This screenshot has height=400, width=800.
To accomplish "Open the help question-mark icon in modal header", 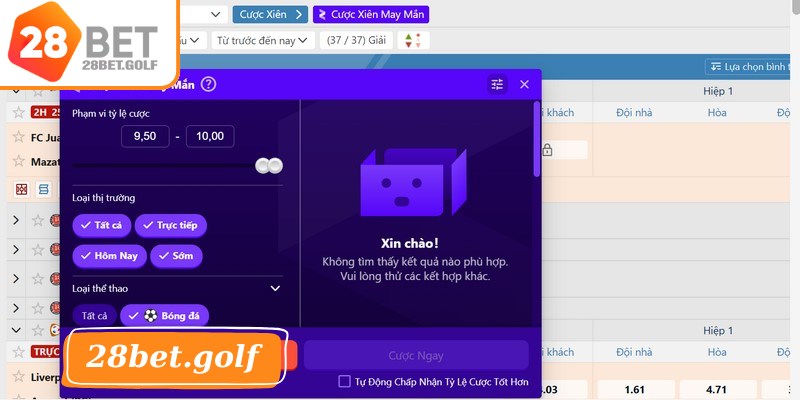I will point(208,84).
